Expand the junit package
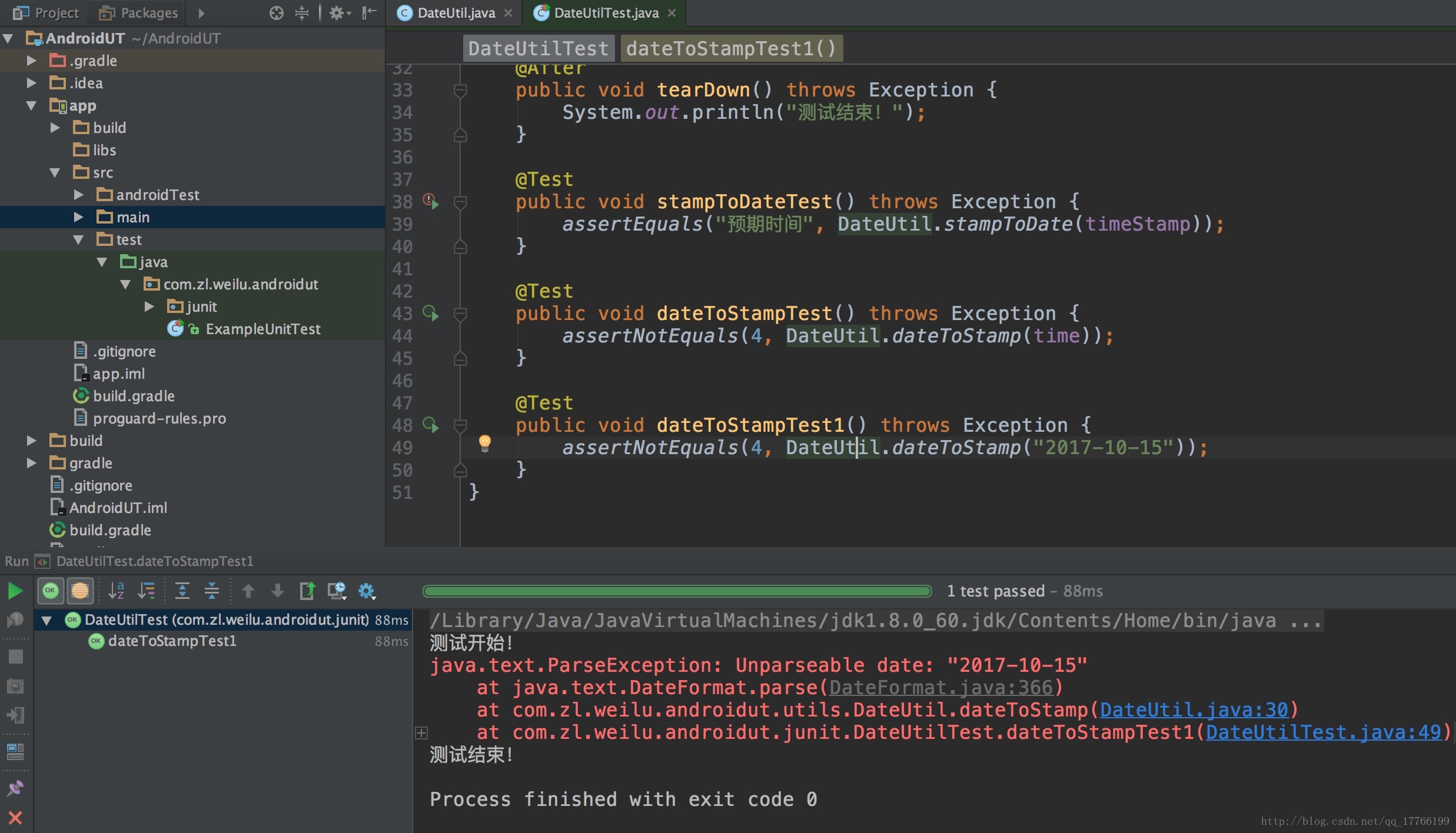Screen dimensions: 1456x833 click(149, 307)
